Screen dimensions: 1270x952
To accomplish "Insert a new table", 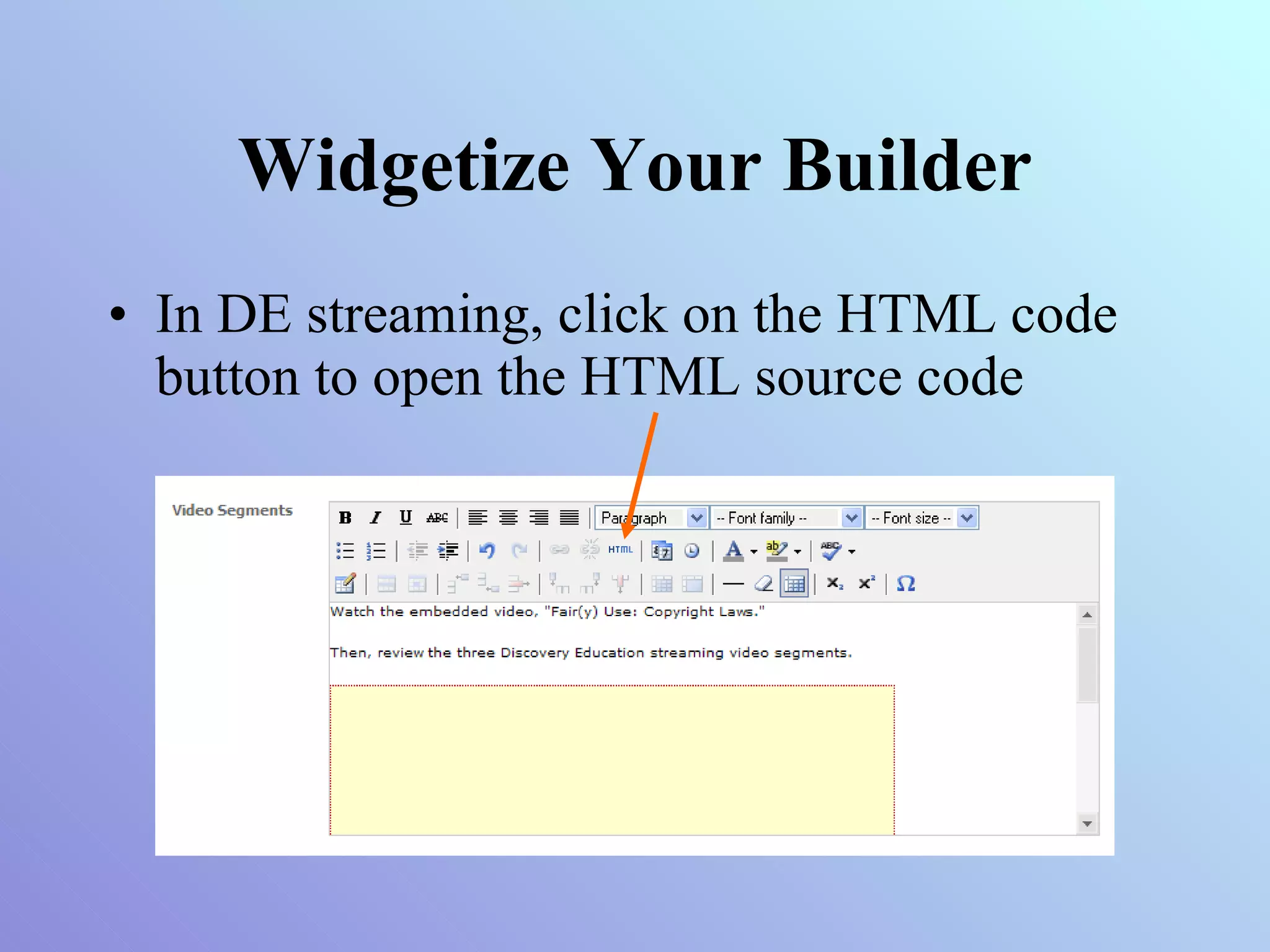I will 345,584.
